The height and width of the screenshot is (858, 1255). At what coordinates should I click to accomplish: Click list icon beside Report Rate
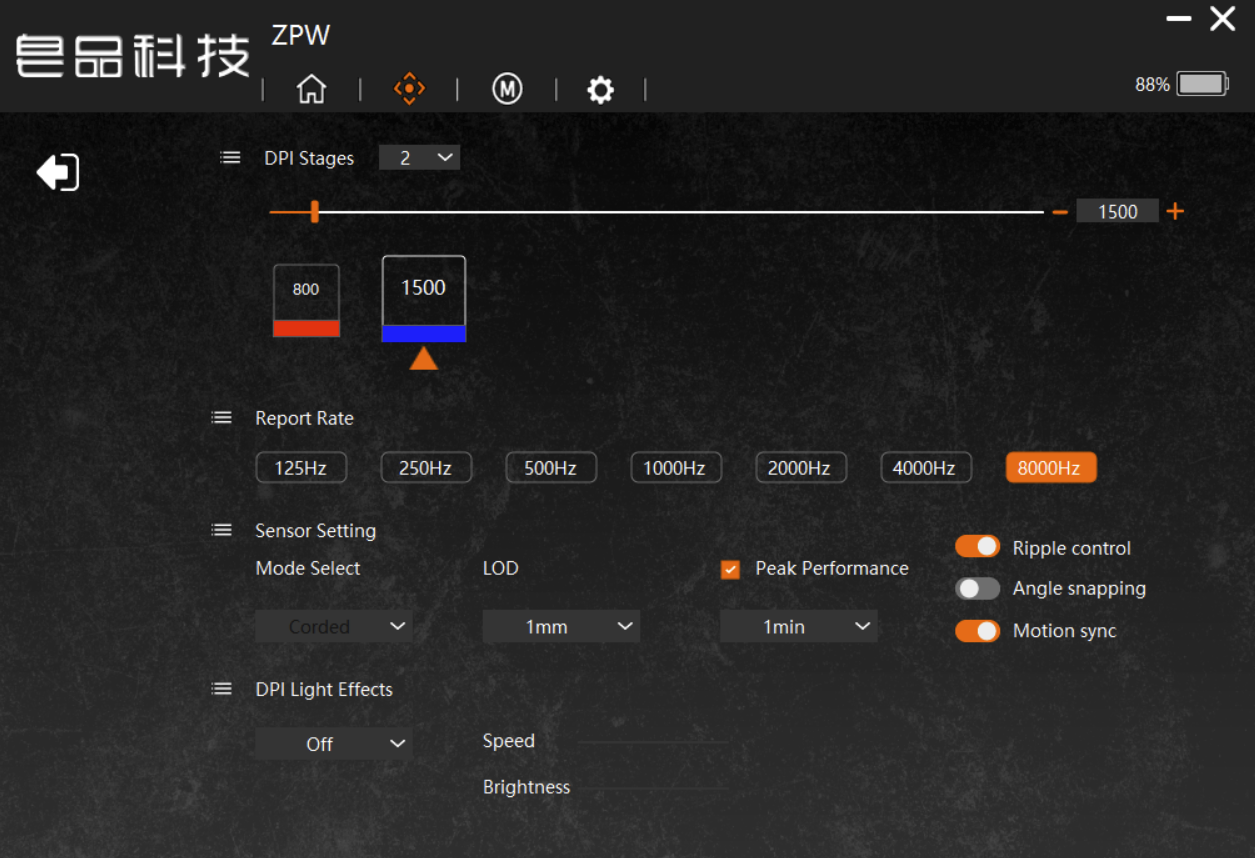coord(222,418)
